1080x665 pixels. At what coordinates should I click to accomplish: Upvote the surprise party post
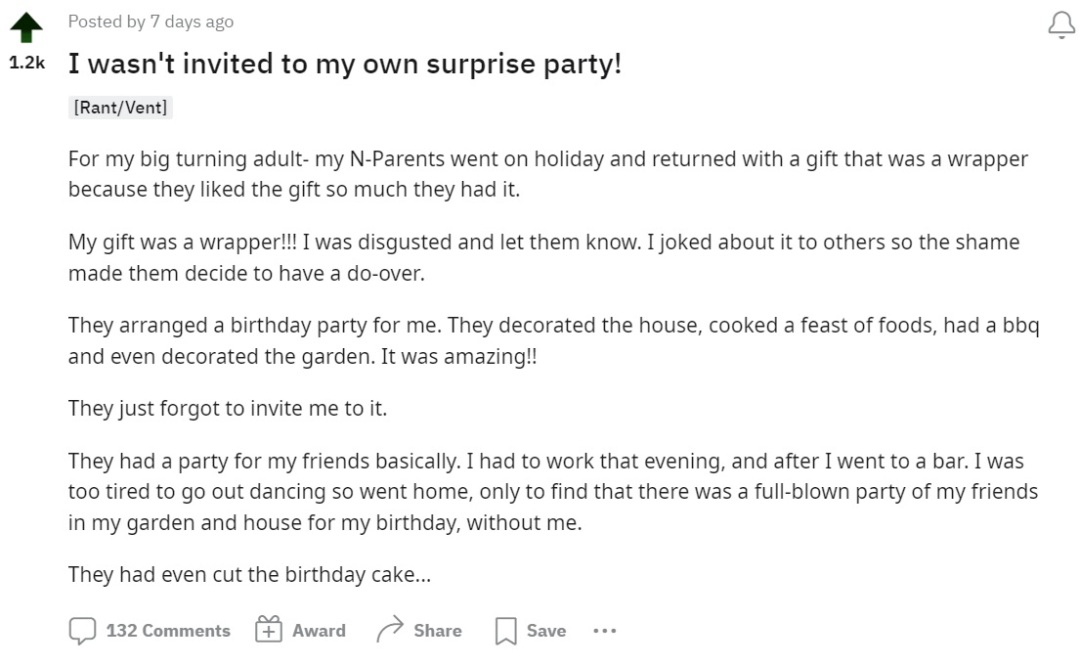tap(26, 28)
